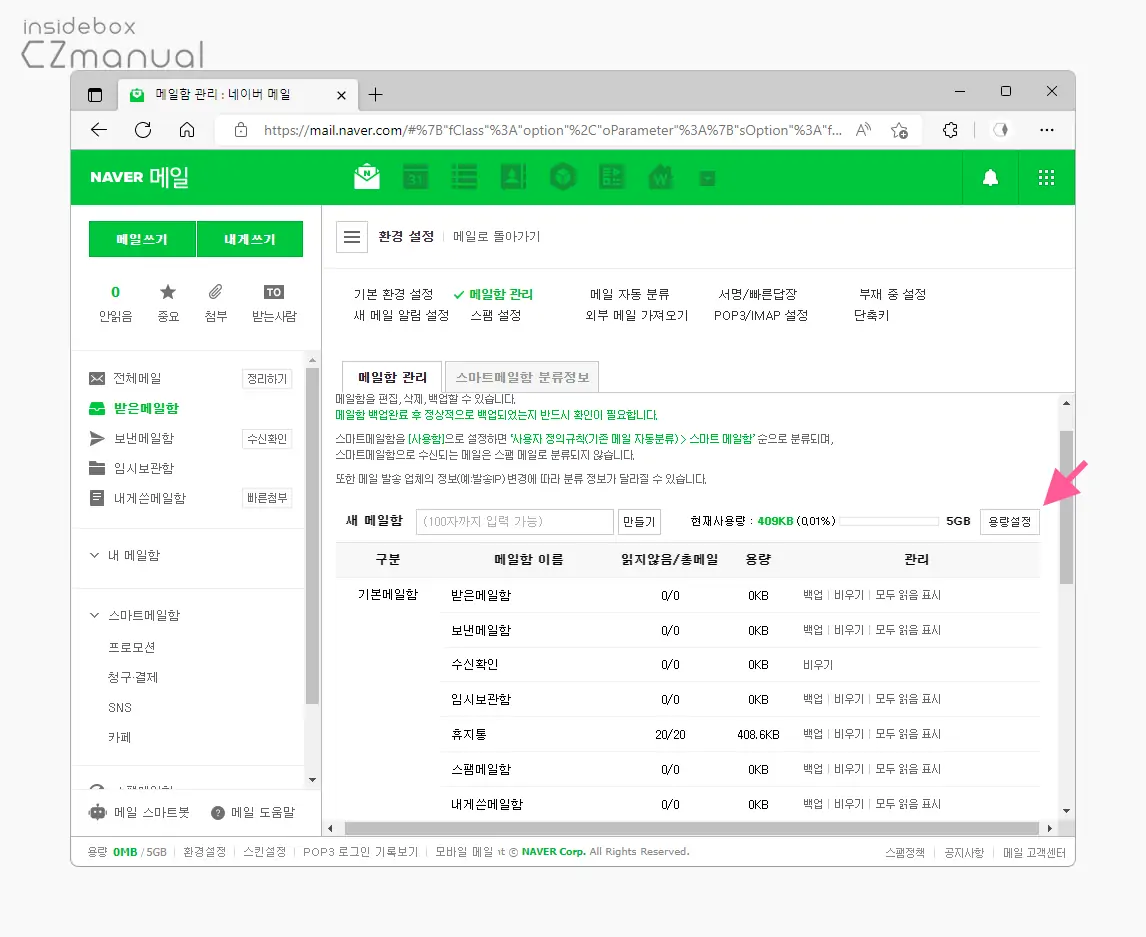The height and width of the screenshot is (937, 1146).
Task: Expand the header services dropdown arrow
Action: [707, 178]
